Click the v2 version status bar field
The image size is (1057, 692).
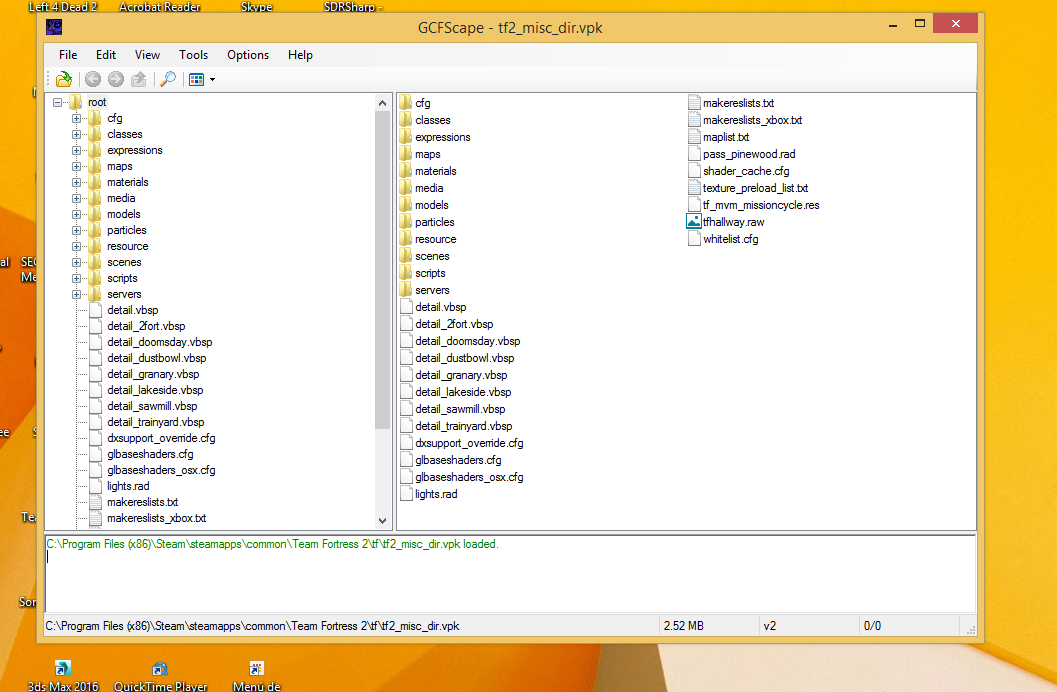tap(808, 626)
